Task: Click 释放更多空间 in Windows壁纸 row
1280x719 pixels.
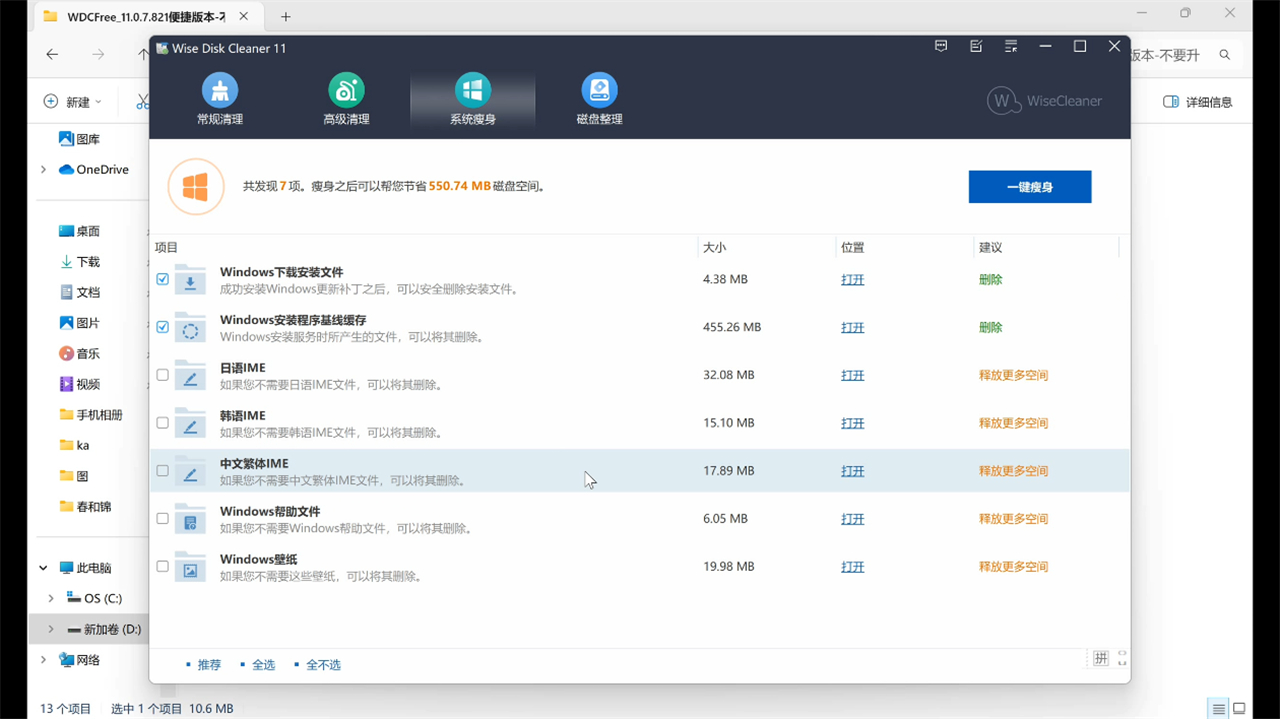Action: [x=1013, y=567]
